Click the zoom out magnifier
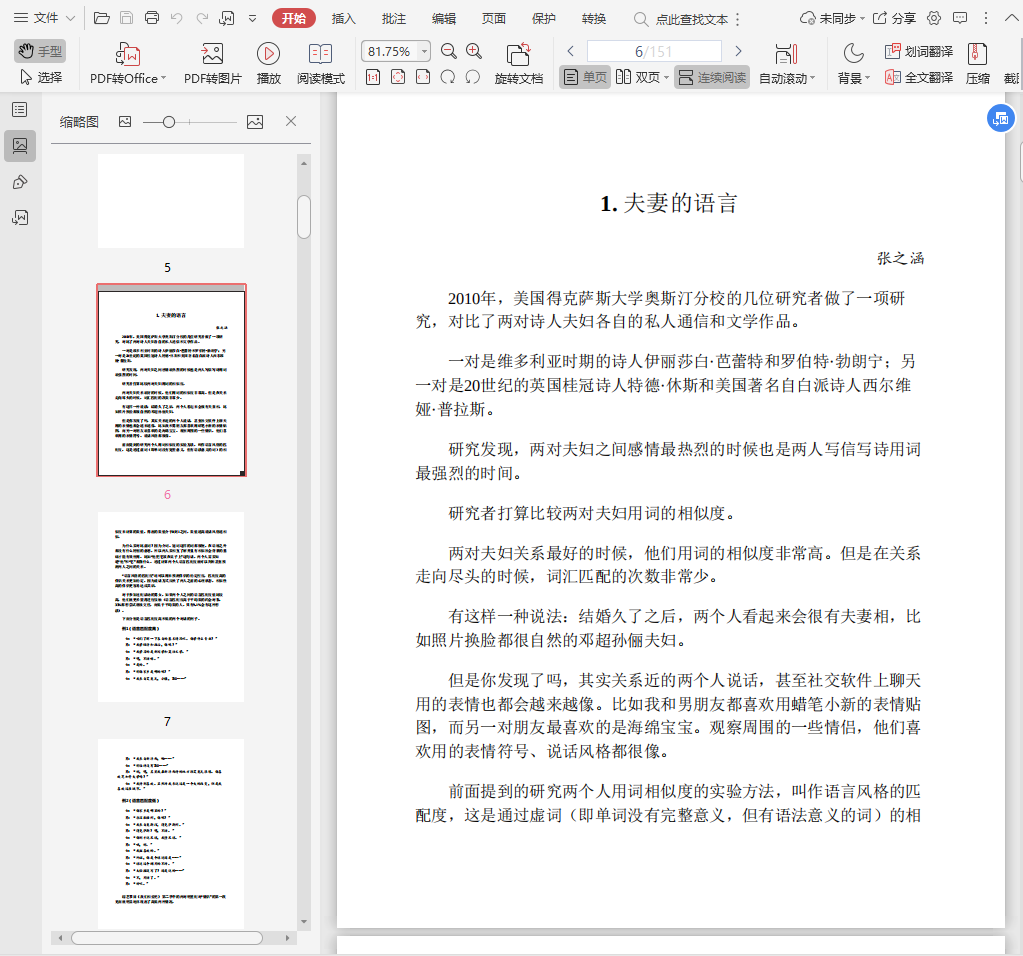 (449, 51)
